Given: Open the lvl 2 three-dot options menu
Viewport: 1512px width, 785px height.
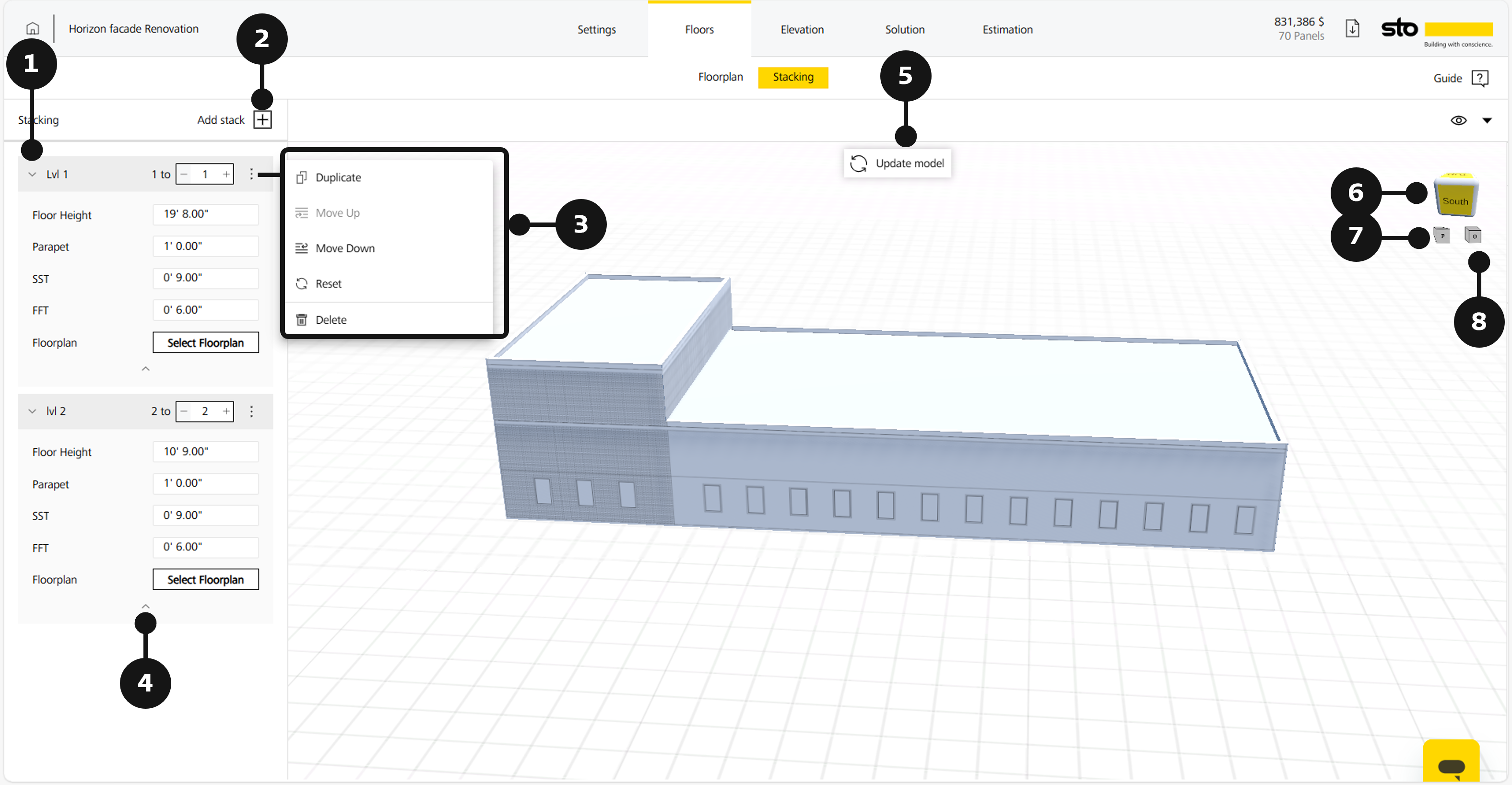Looking at the screenshot, I should pyautogui.click(x=251, y=411).
